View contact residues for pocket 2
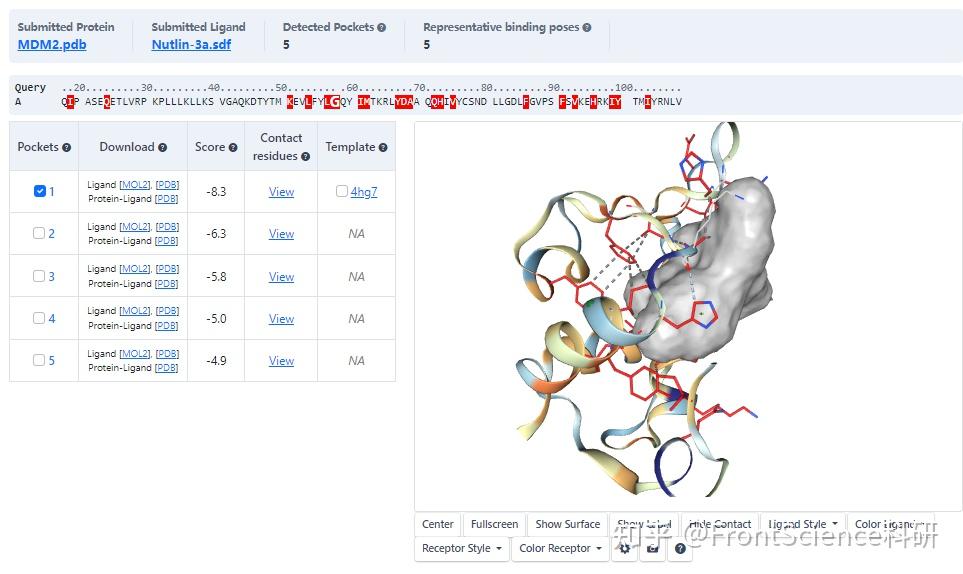 click(281, 234)
